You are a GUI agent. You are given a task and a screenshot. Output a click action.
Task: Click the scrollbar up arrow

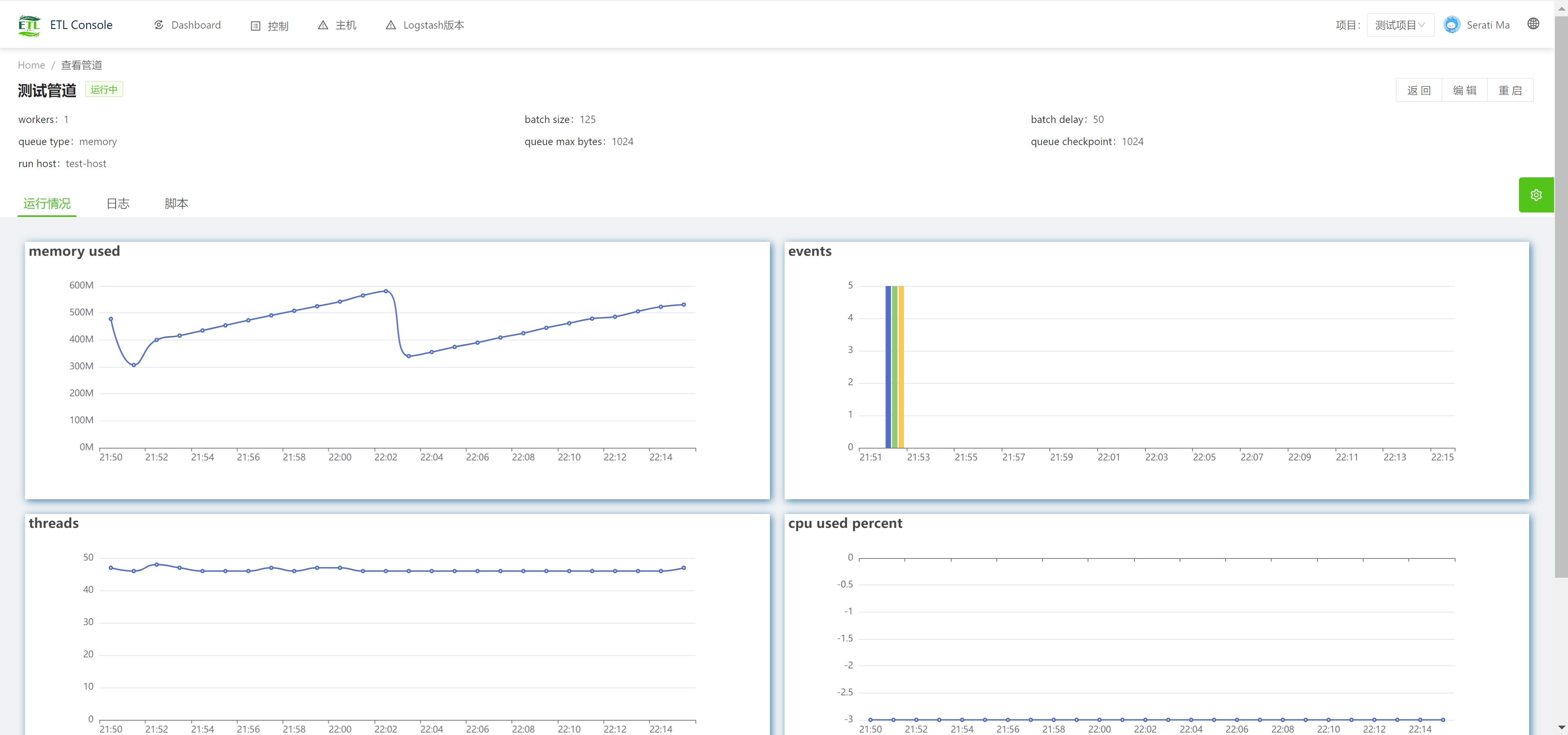1561,8
